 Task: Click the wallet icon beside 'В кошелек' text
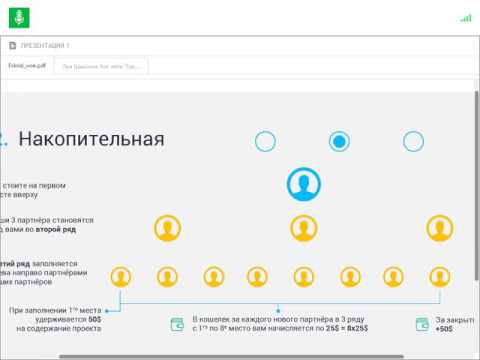click(x=177, y=324)
